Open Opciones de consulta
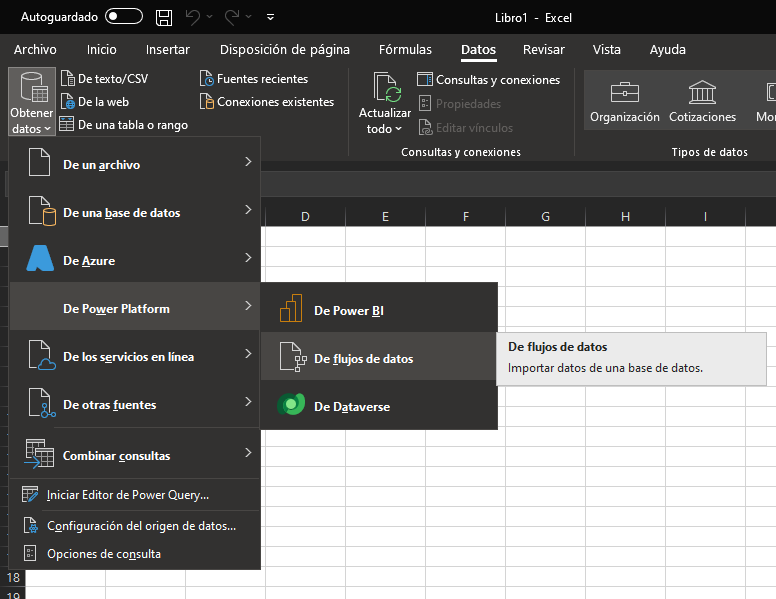Image resolution: width=776 pixels, height=599 pixels. click(135, 553)
